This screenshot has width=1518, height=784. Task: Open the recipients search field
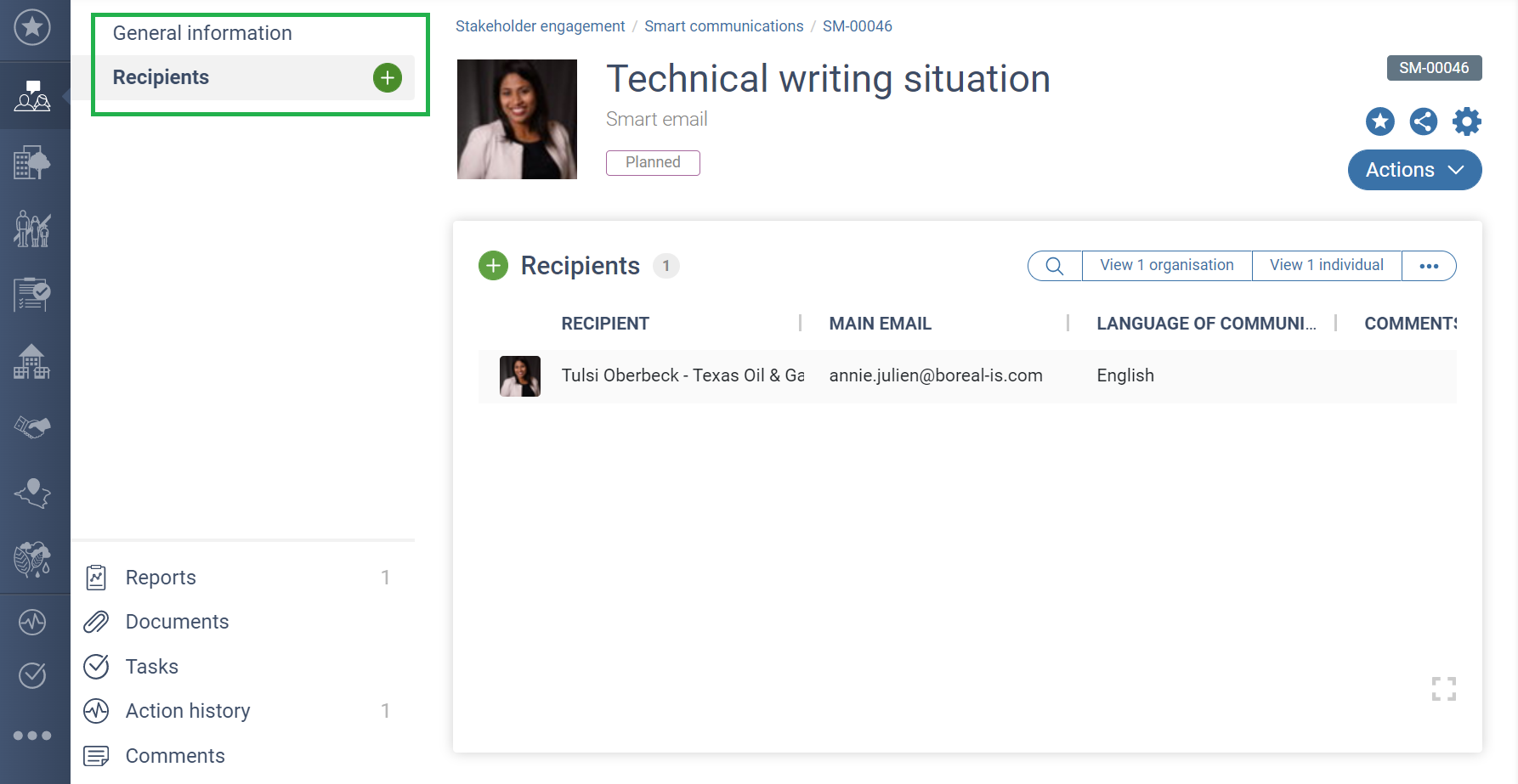click(x=1054, y=265)
